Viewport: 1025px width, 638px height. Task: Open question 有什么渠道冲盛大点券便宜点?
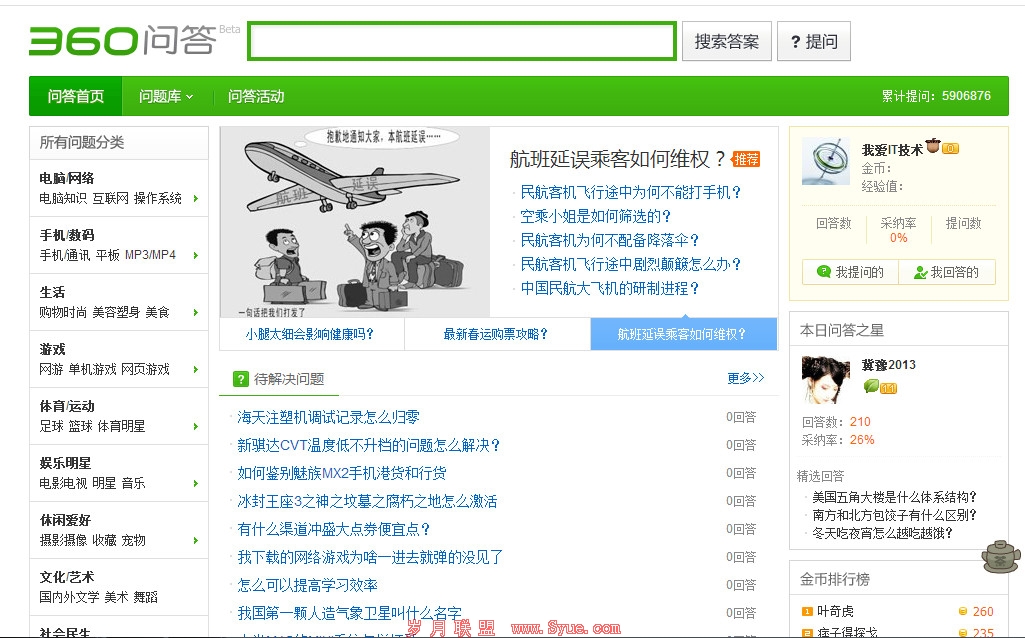[x=333, y=529]
